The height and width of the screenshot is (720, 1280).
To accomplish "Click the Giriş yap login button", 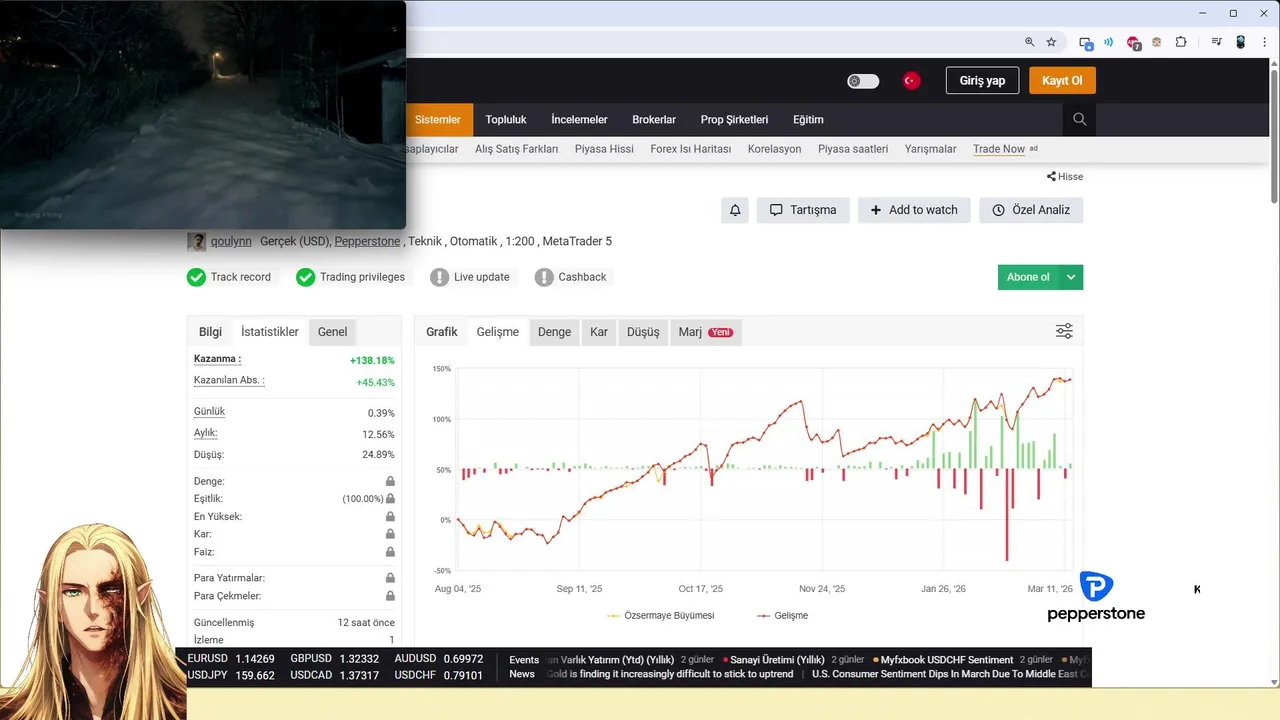I will pyautogui.click(x=982, y=81).
